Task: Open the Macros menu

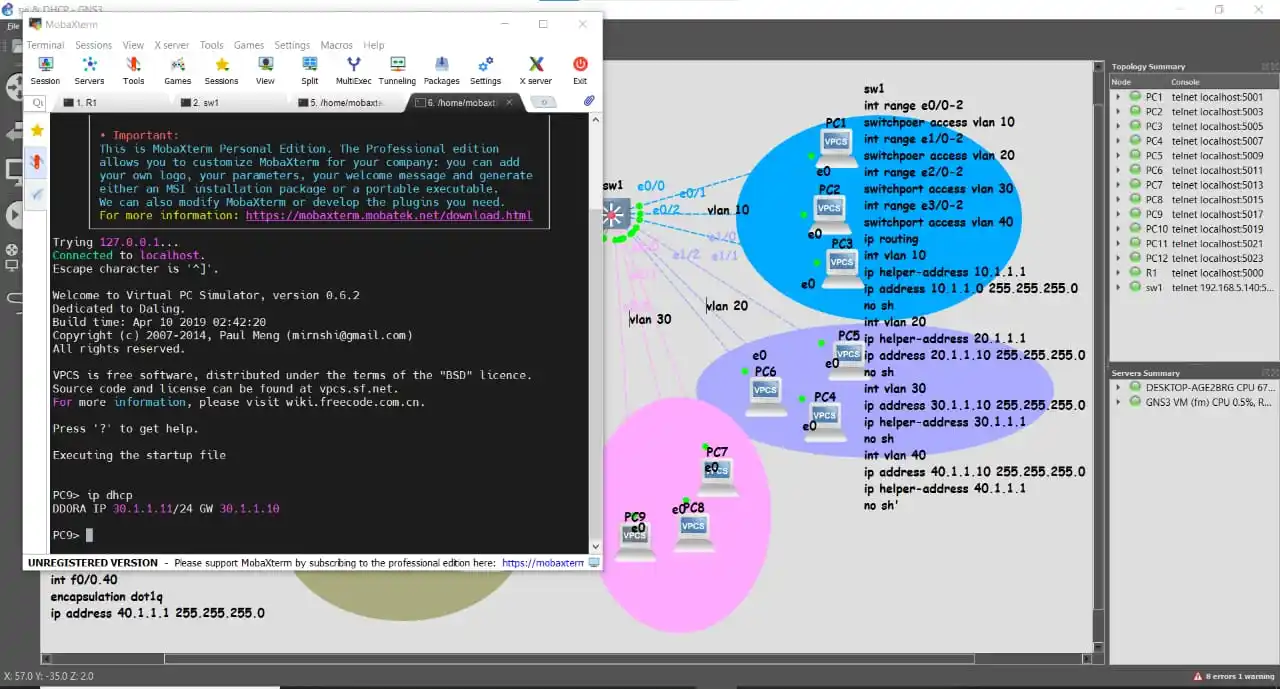Action: (x=337, y=45)
